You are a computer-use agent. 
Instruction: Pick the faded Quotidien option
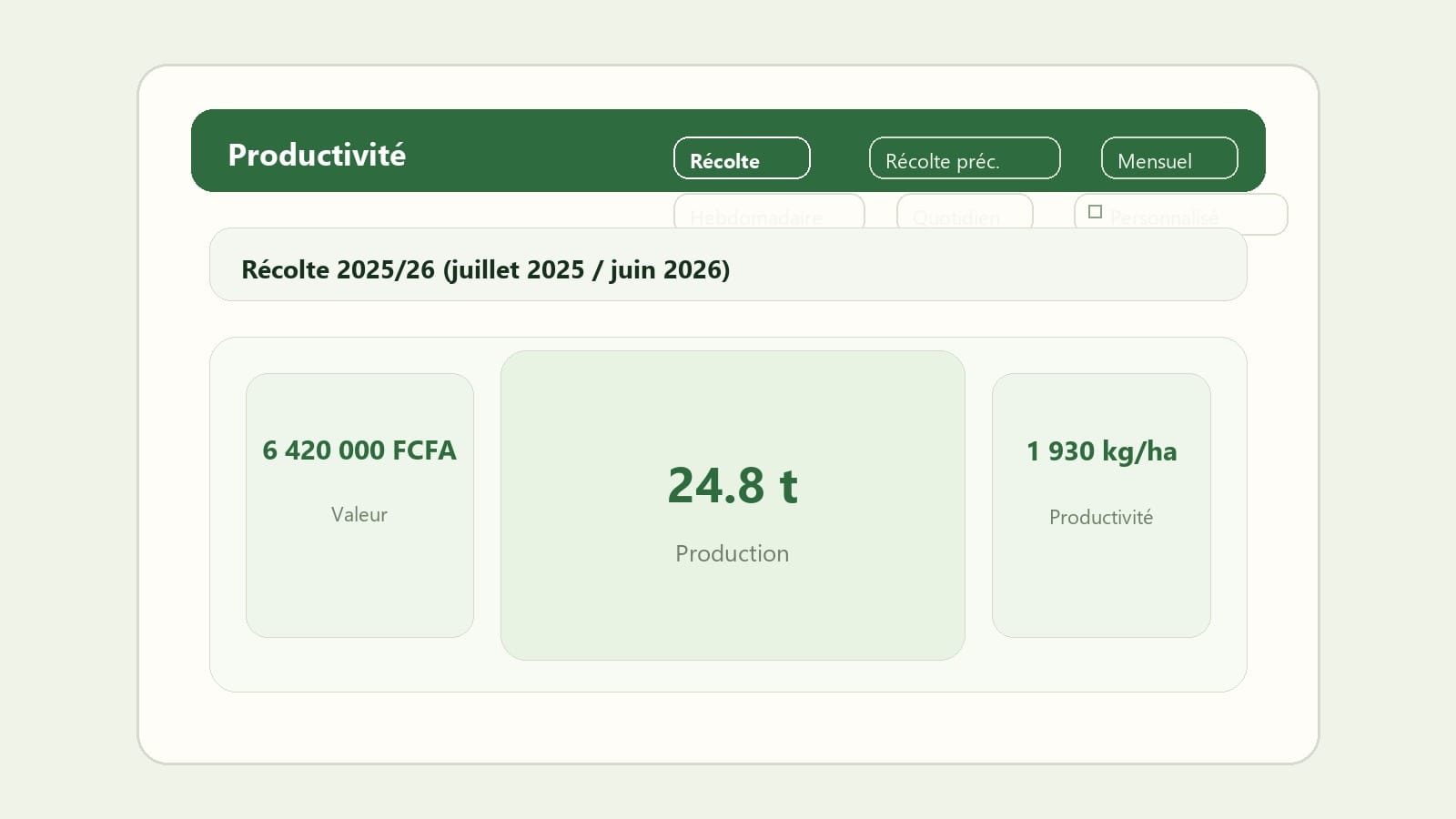coord(964,213)
